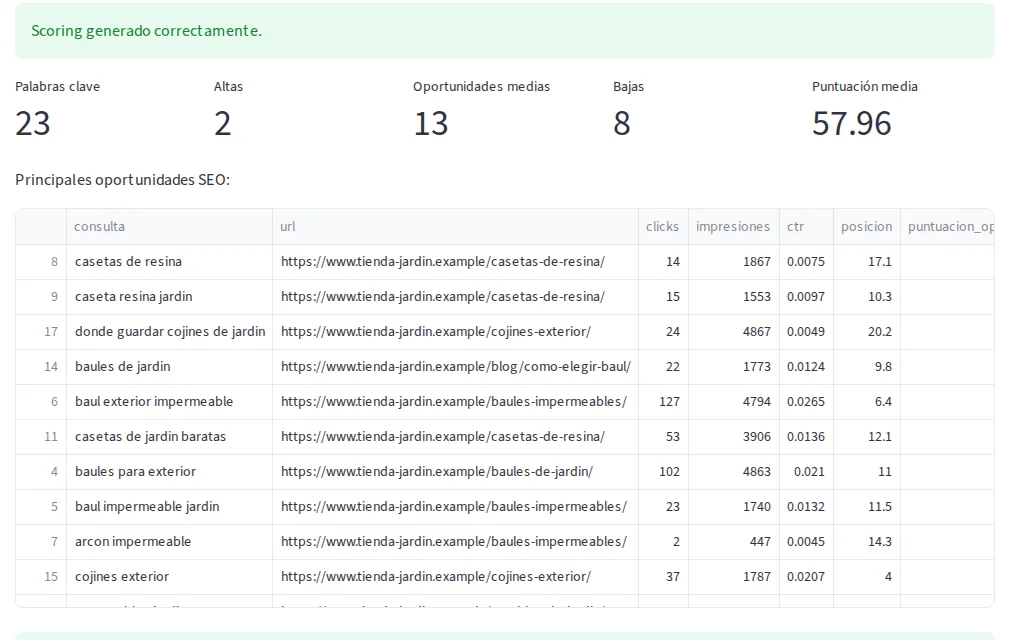Sort by the 'url' column header
Screen dimensions: 1020x640
click(455, 226)
